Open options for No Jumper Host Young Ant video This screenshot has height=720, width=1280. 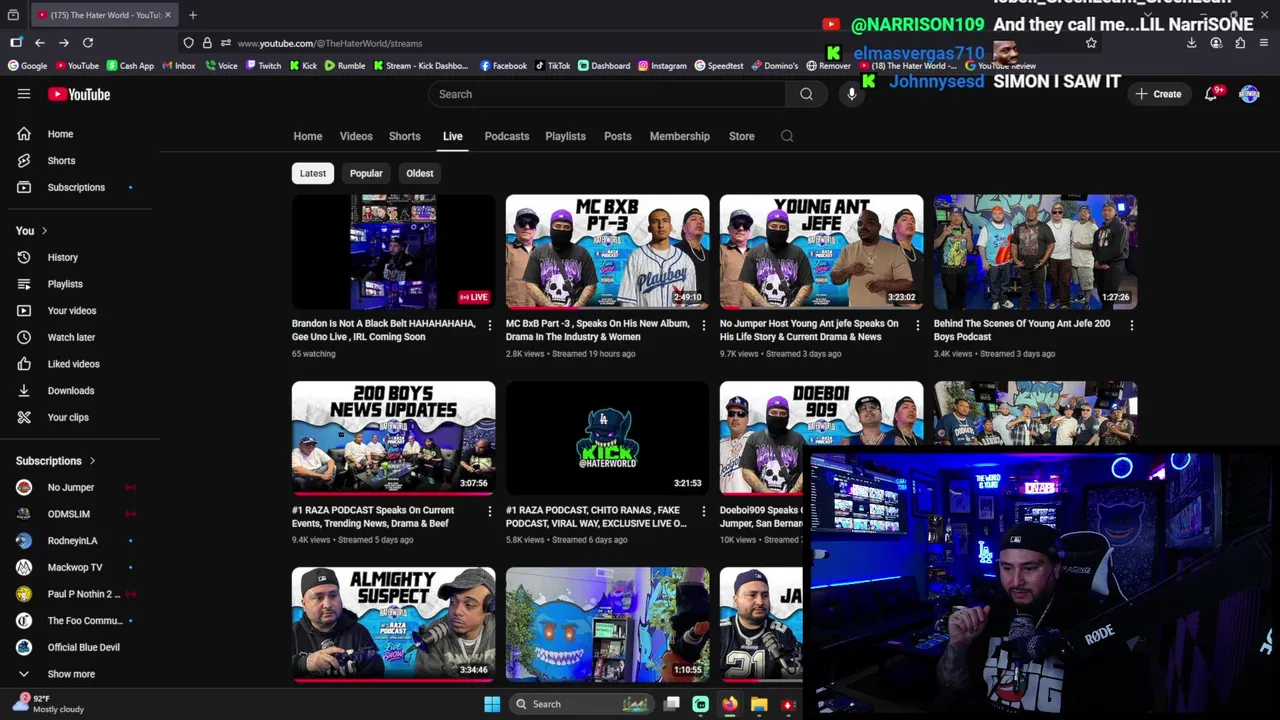(x=917, y=325)
